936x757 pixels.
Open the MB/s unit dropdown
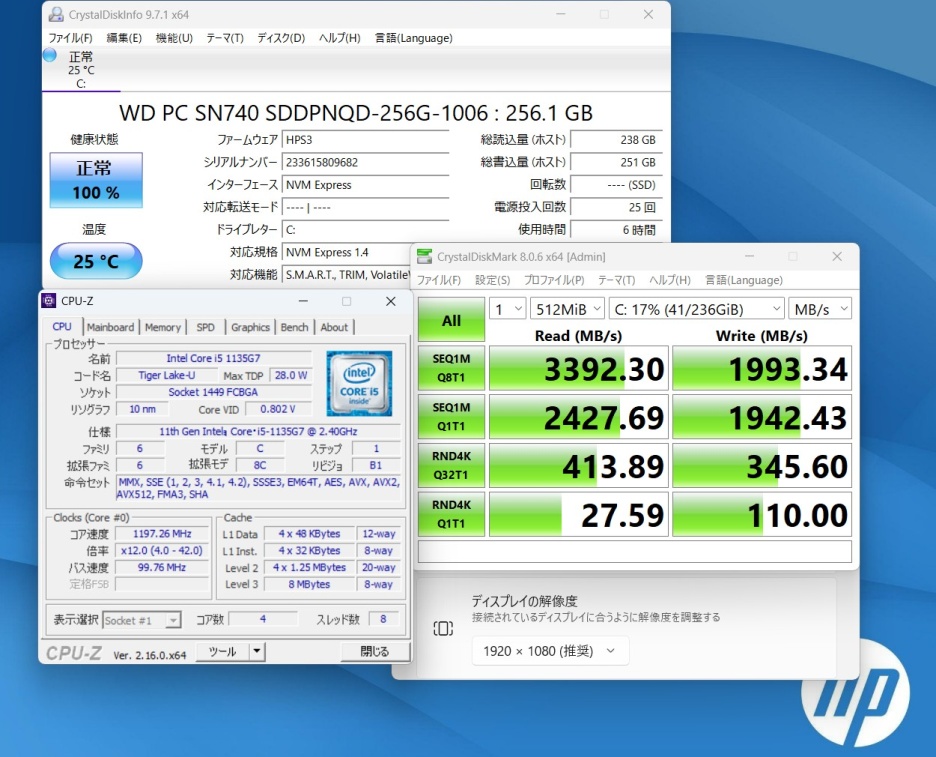(x=820, y=309)
